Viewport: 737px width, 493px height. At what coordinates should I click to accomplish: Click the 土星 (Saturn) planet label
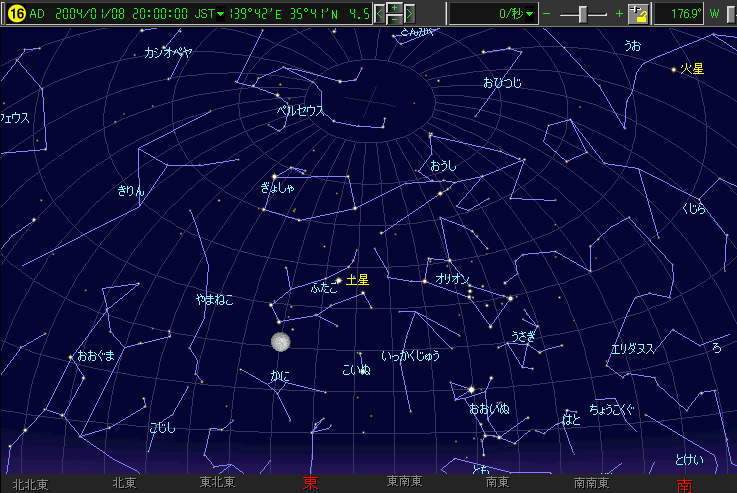pos(357,281)
